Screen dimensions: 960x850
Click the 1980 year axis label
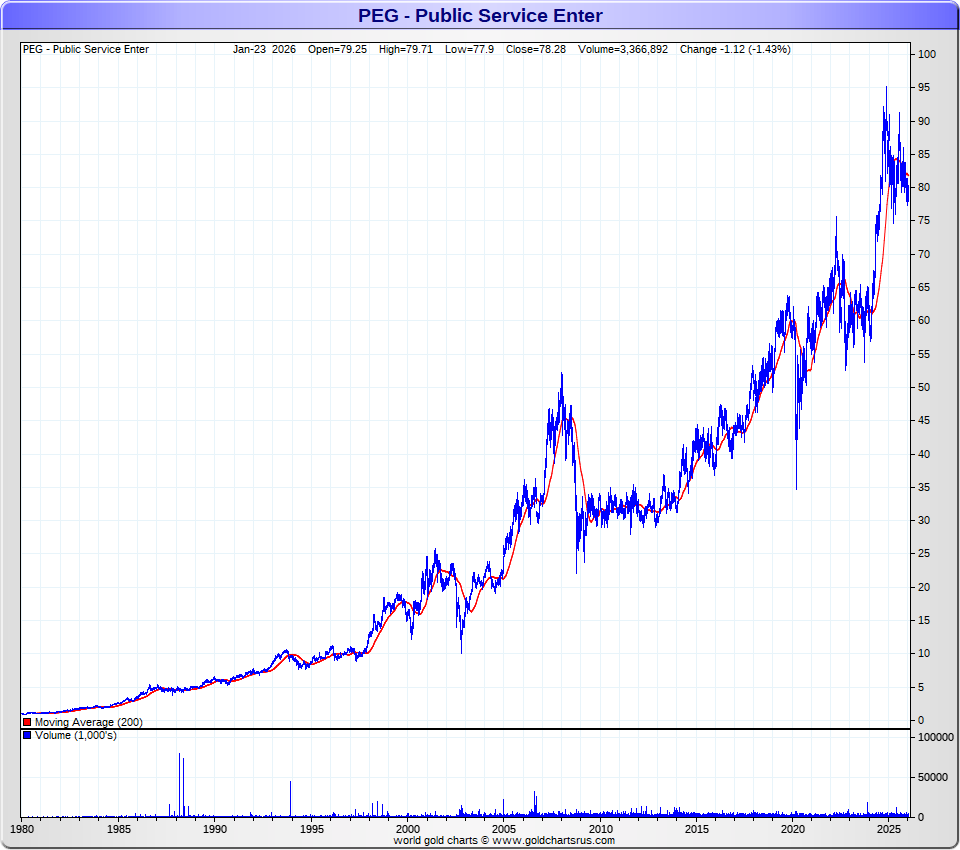coord(23,829)
